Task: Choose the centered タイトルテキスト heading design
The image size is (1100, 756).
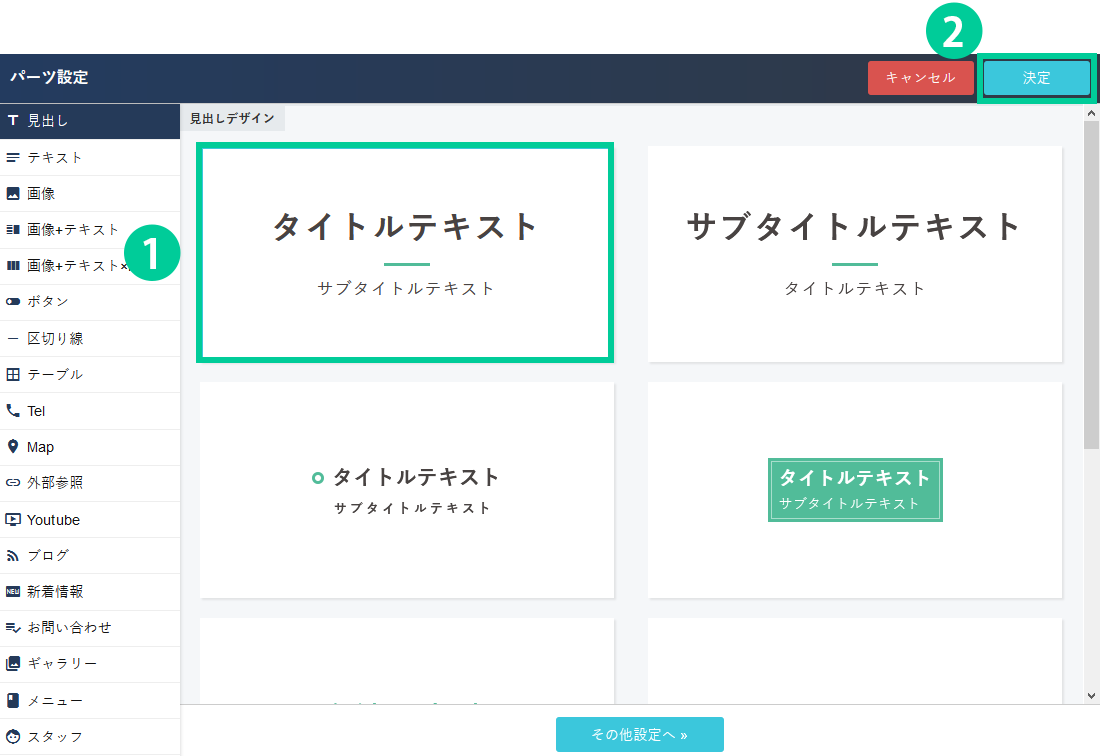Action: (x=405, y=252)
